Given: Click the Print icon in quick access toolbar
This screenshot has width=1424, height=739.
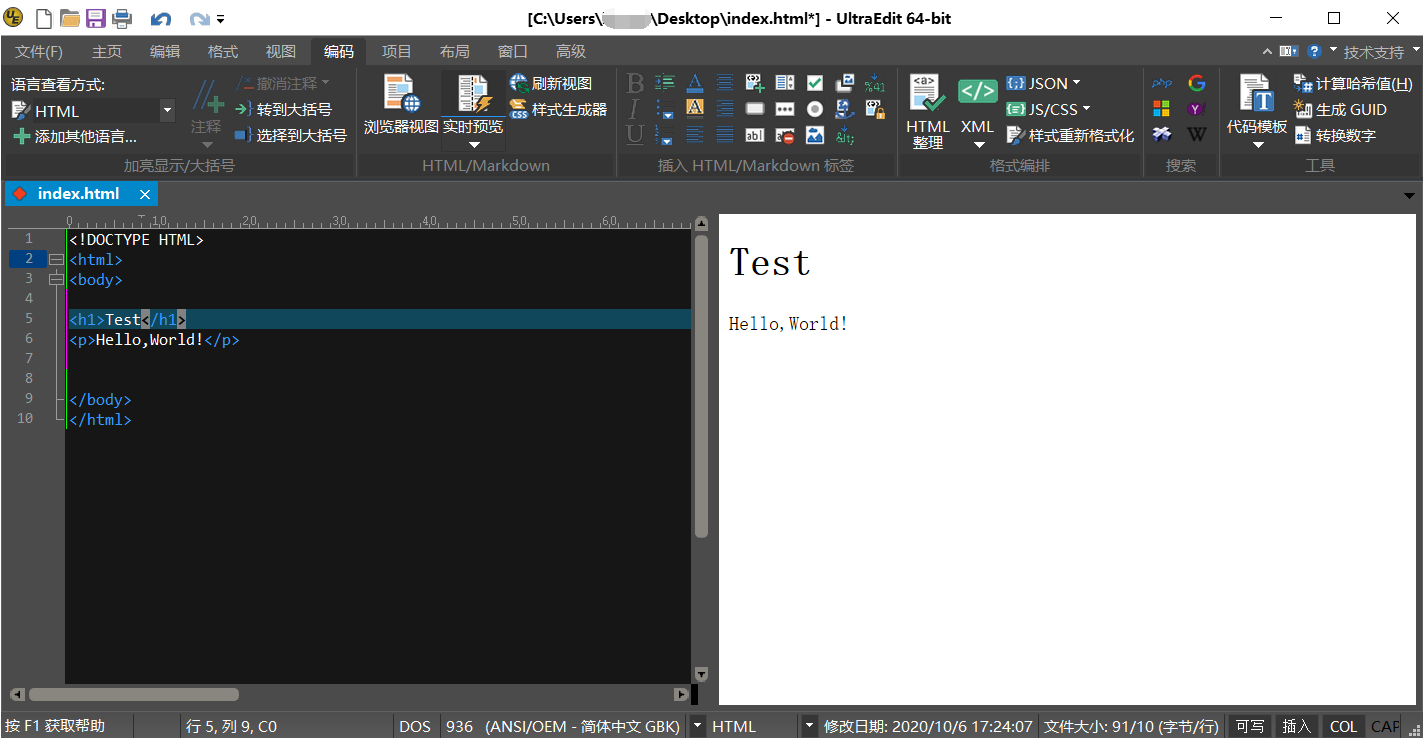Looking at the screenshot, I should (121, 18).
